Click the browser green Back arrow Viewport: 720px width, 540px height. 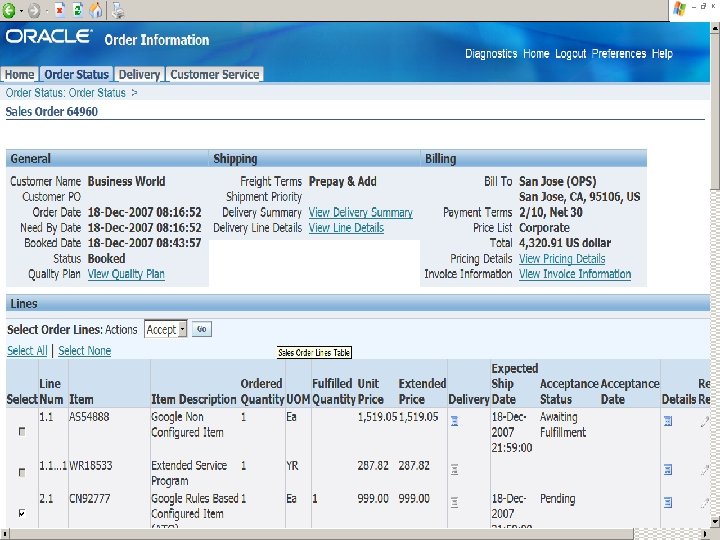[x=9, y=10]
